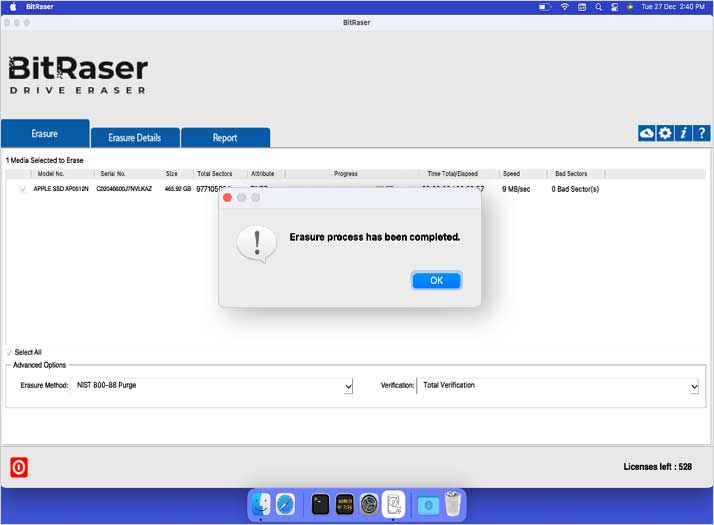Click the 0 Bad Sector(s) value
Image resolution: width=714 pixels, height=525 pixels.
tap(575, 189)
